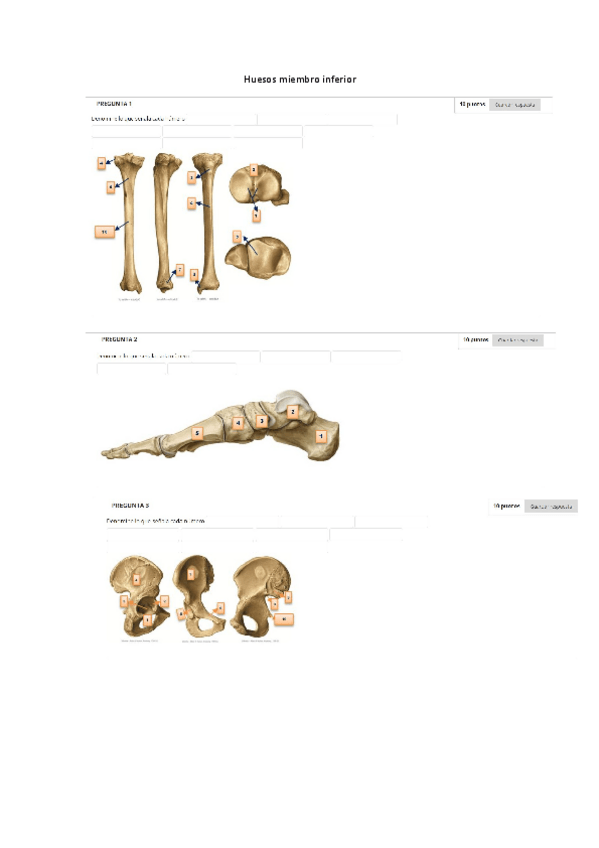This screenshot has height=848, width=599.
Task: Click the PREGUNTA 3 heading
Action: (130, 506)
